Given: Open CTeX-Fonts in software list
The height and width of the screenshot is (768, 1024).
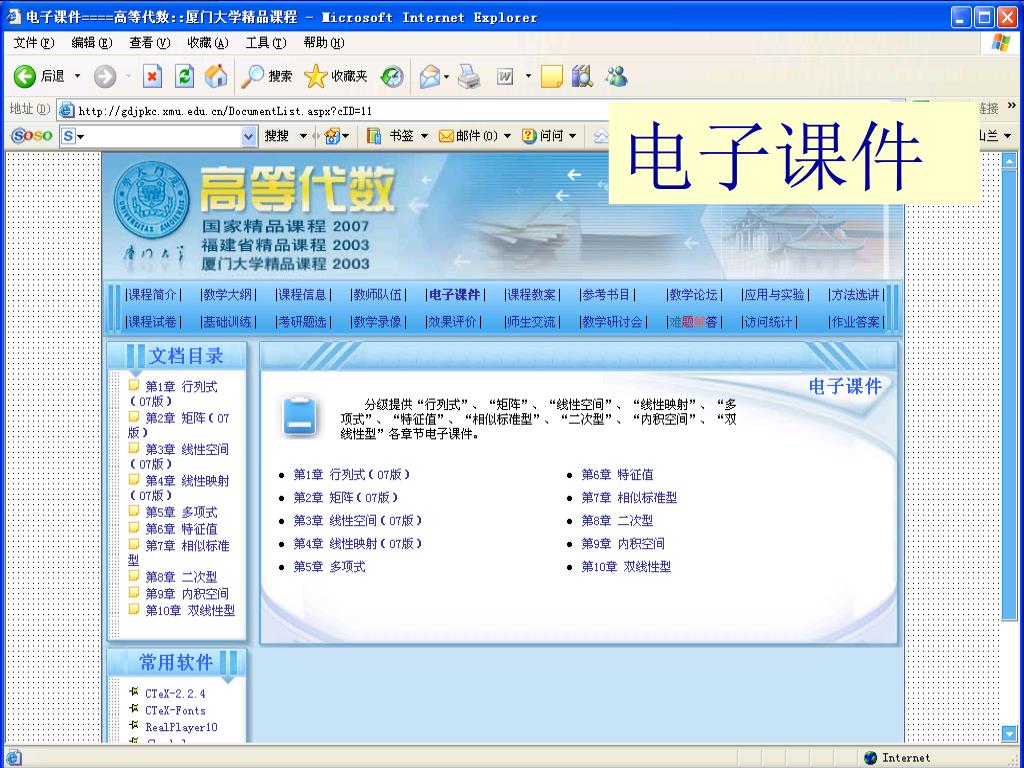Looking at the screenshot, I should pyautogui.click(x=175, y=710).
